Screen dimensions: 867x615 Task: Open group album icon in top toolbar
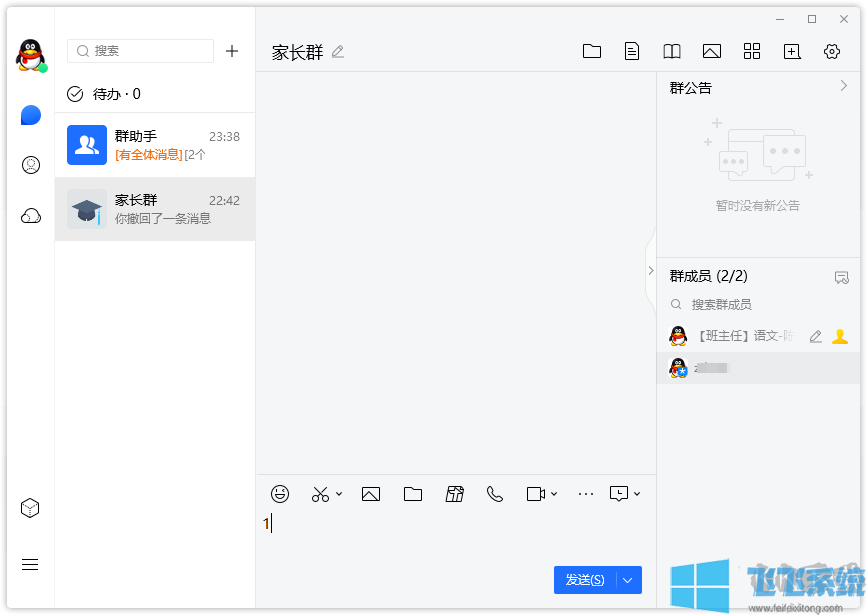point(712,51)
